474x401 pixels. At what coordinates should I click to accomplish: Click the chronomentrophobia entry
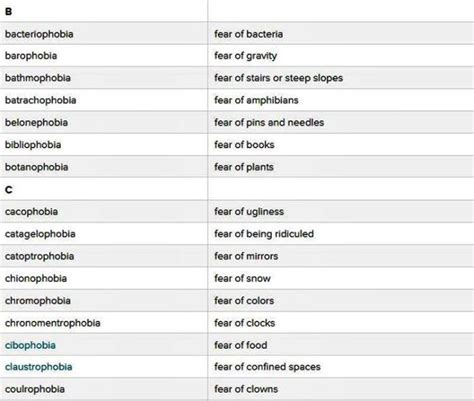[x=53, y=323]
